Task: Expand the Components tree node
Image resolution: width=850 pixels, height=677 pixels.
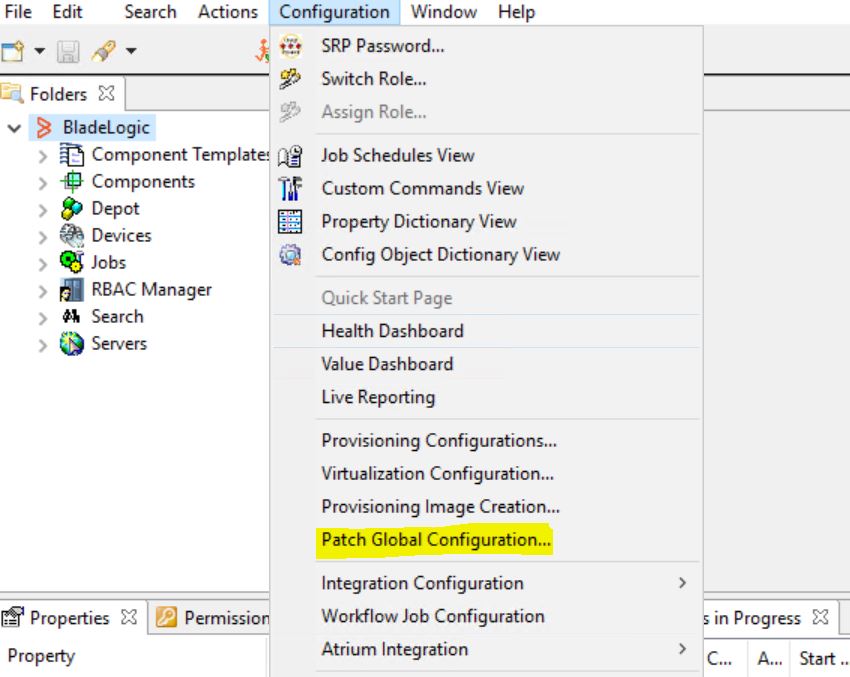Action: click(x=42, y=183)
